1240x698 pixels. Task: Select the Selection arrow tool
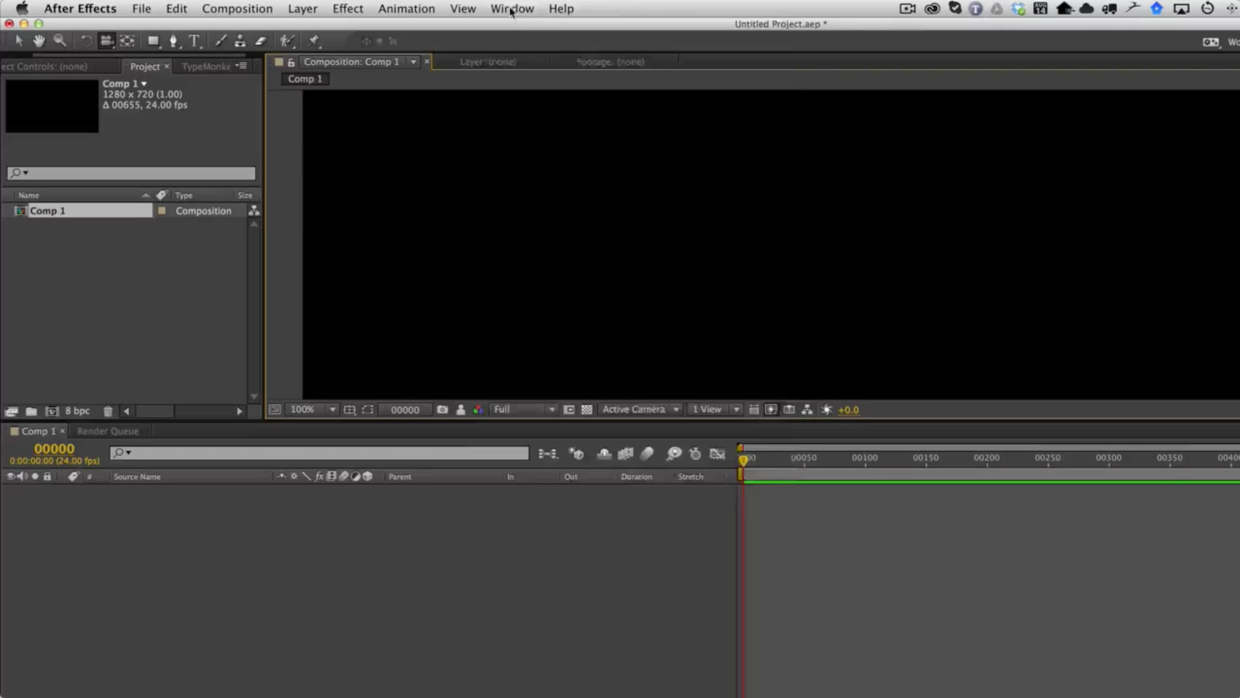(x=18, y=41)
